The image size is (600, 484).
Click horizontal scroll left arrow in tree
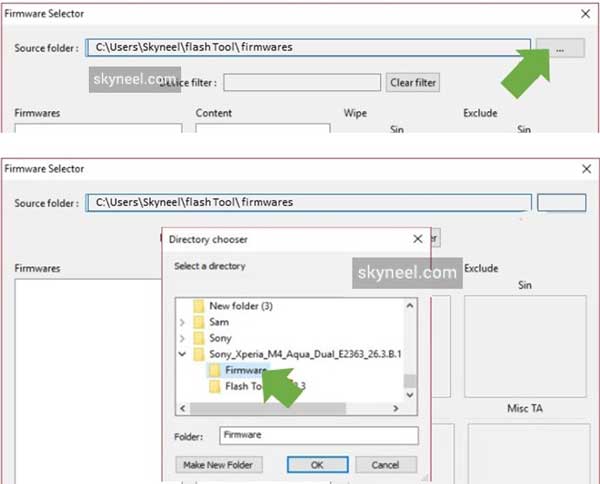[x=183, y=408]
